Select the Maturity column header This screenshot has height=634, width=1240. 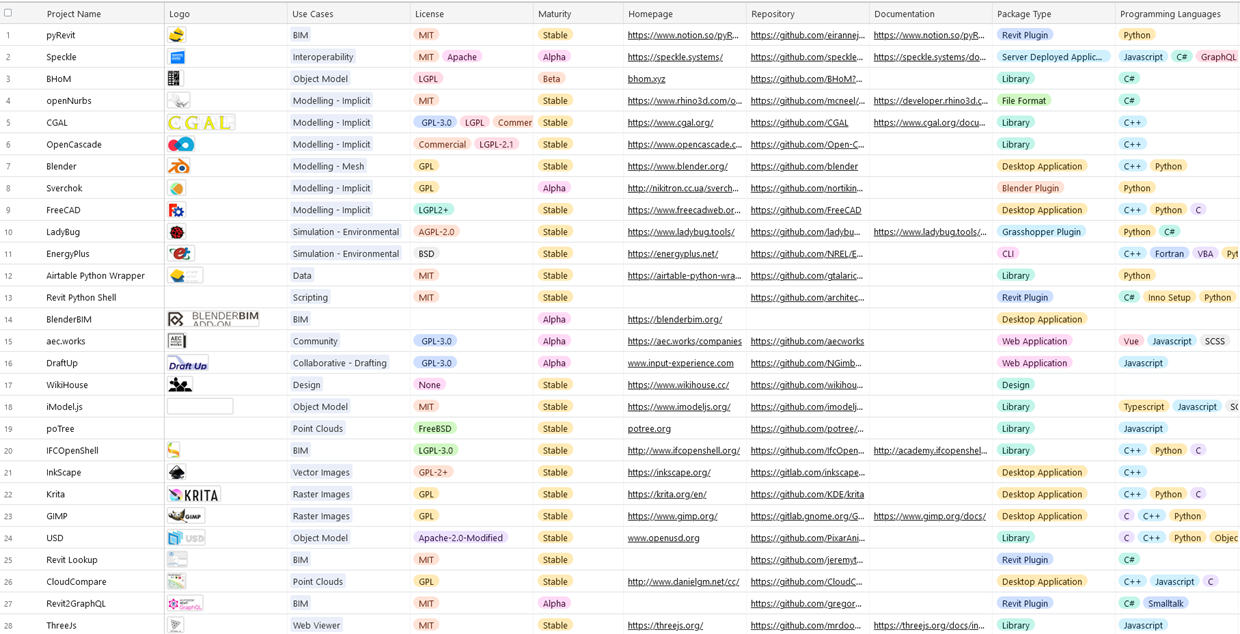tap(555, 14)
